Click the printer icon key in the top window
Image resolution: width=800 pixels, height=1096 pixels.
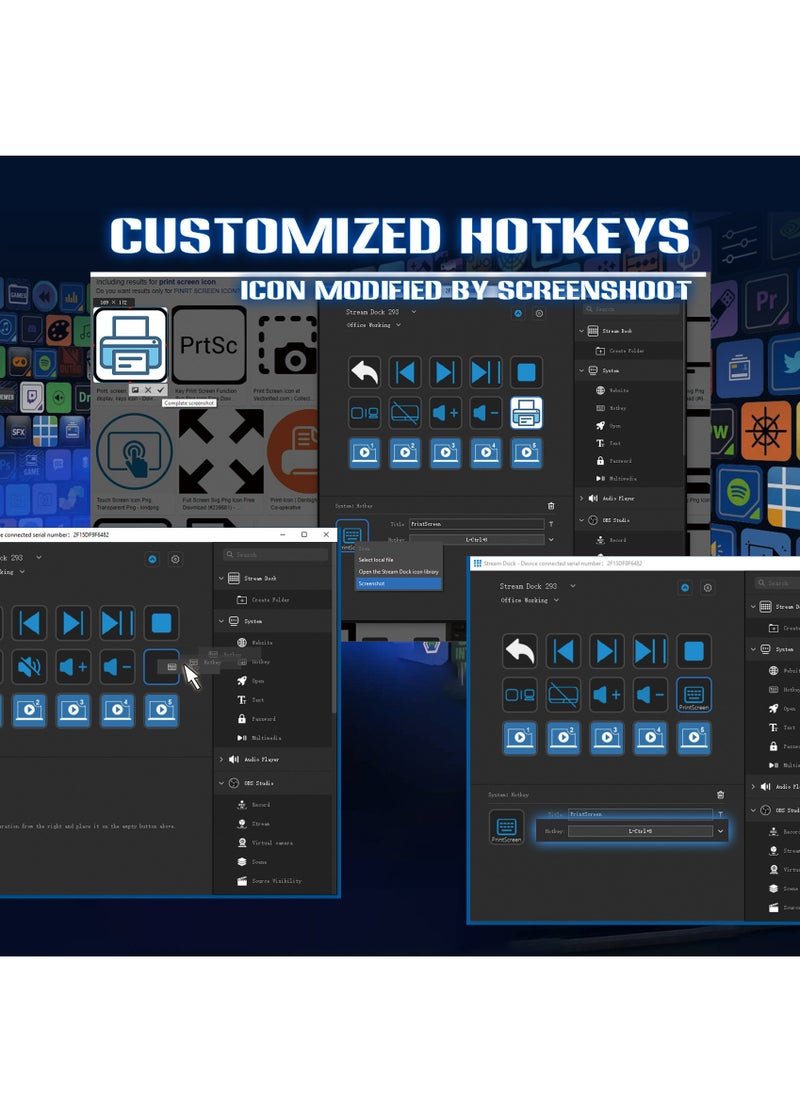click(526, 412)
